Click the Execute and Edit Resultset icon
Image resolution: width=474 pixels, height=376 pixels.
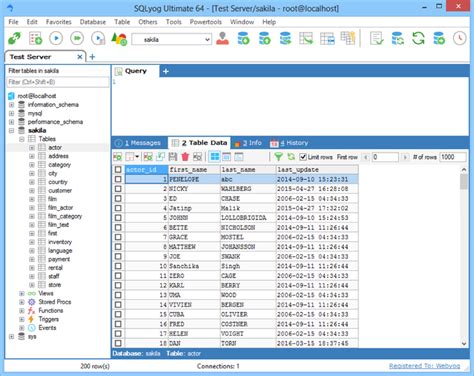click(x=98, y=38)
